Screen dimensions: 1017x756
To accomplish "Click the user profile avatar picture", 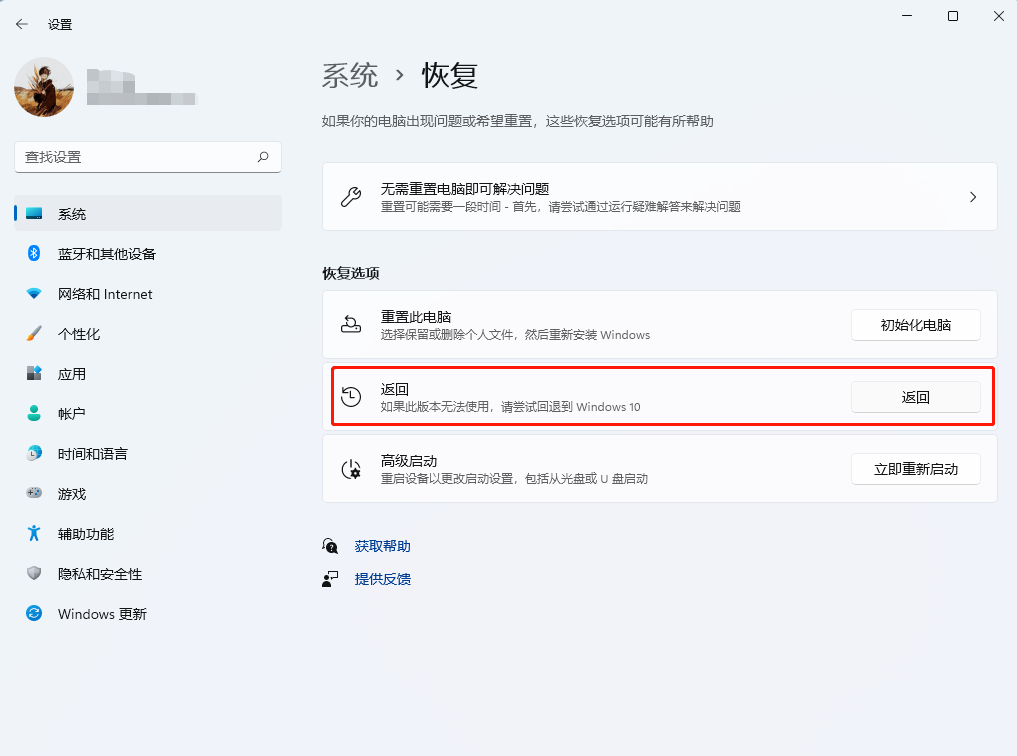I will pos(44,87).
